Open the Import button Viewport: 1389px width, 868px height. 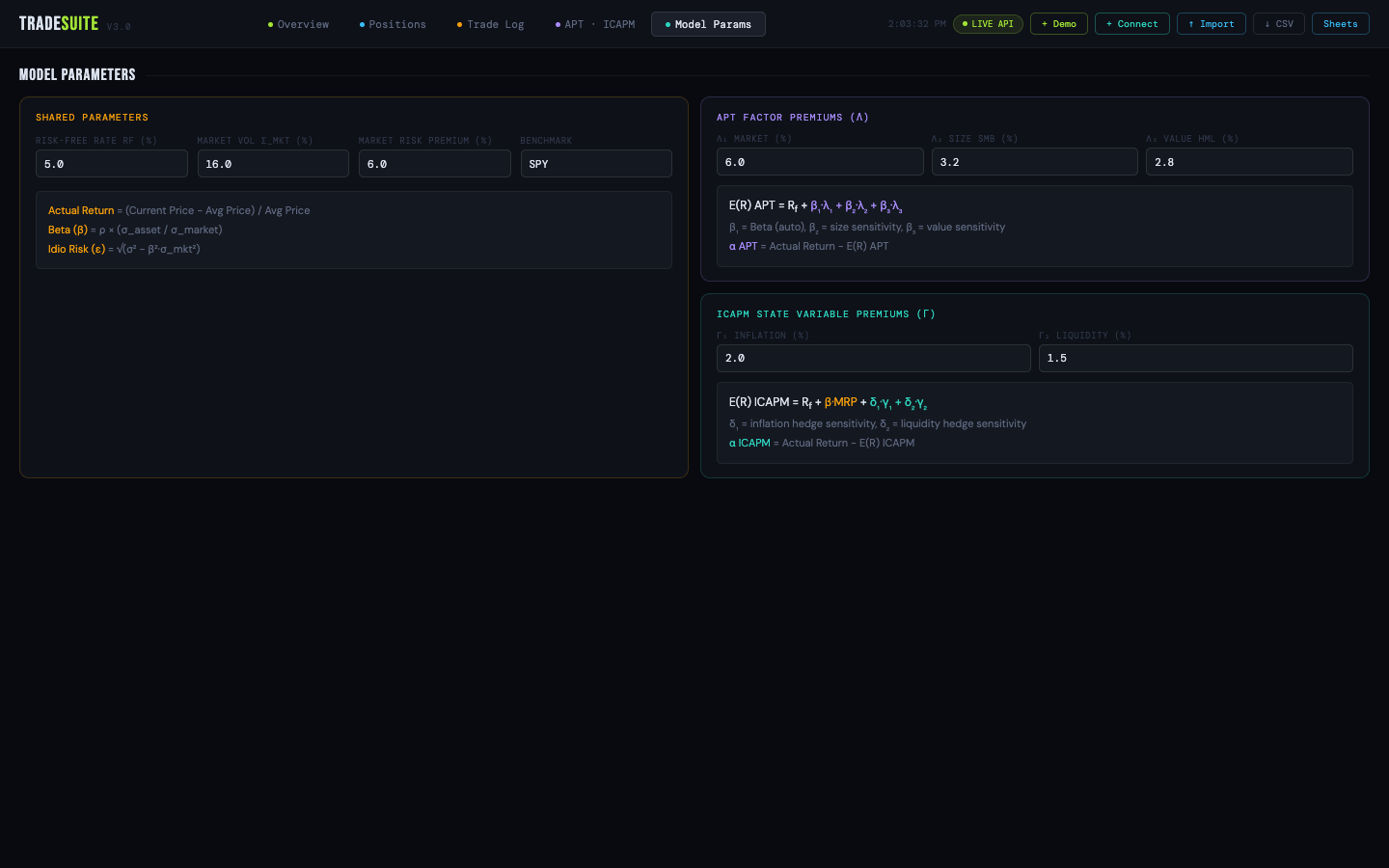1212,24
